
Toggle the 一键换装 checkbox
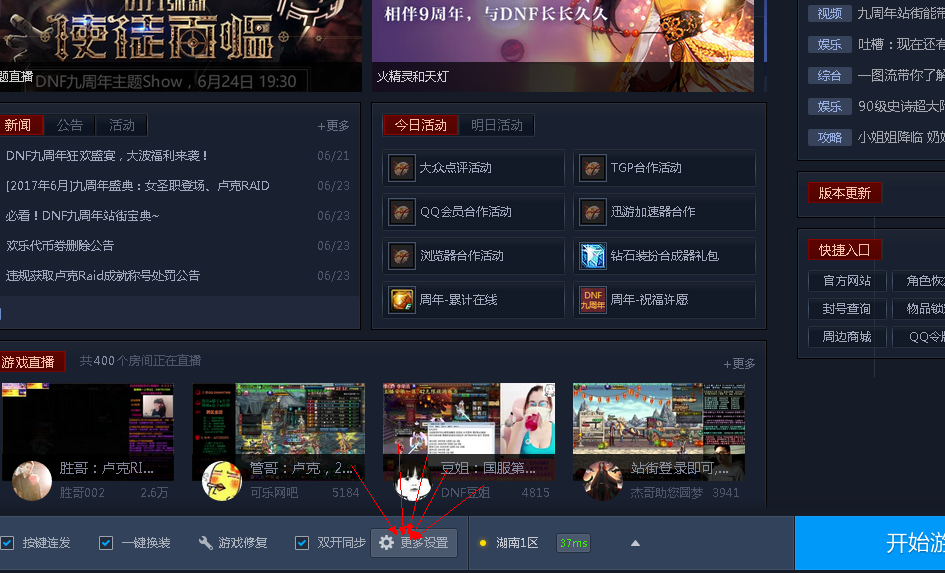[105, 543]
